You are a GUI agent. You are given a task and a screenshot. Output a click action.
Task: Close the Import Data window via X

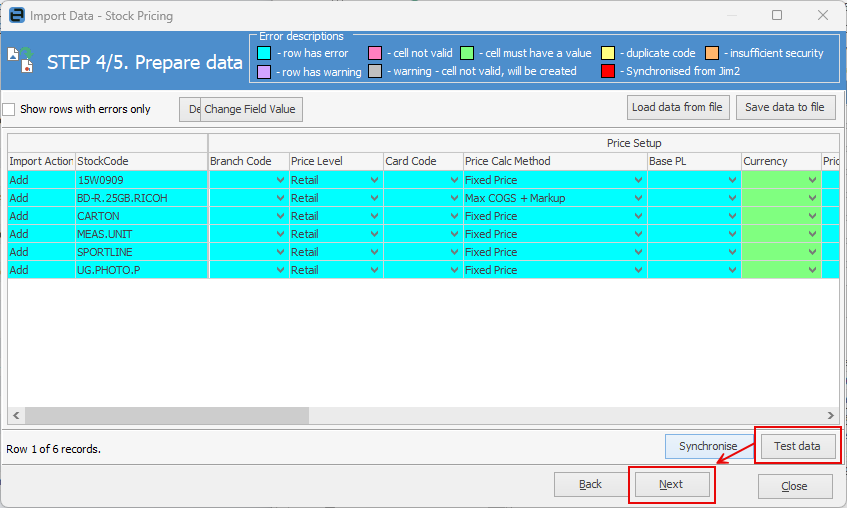(823, 15)
